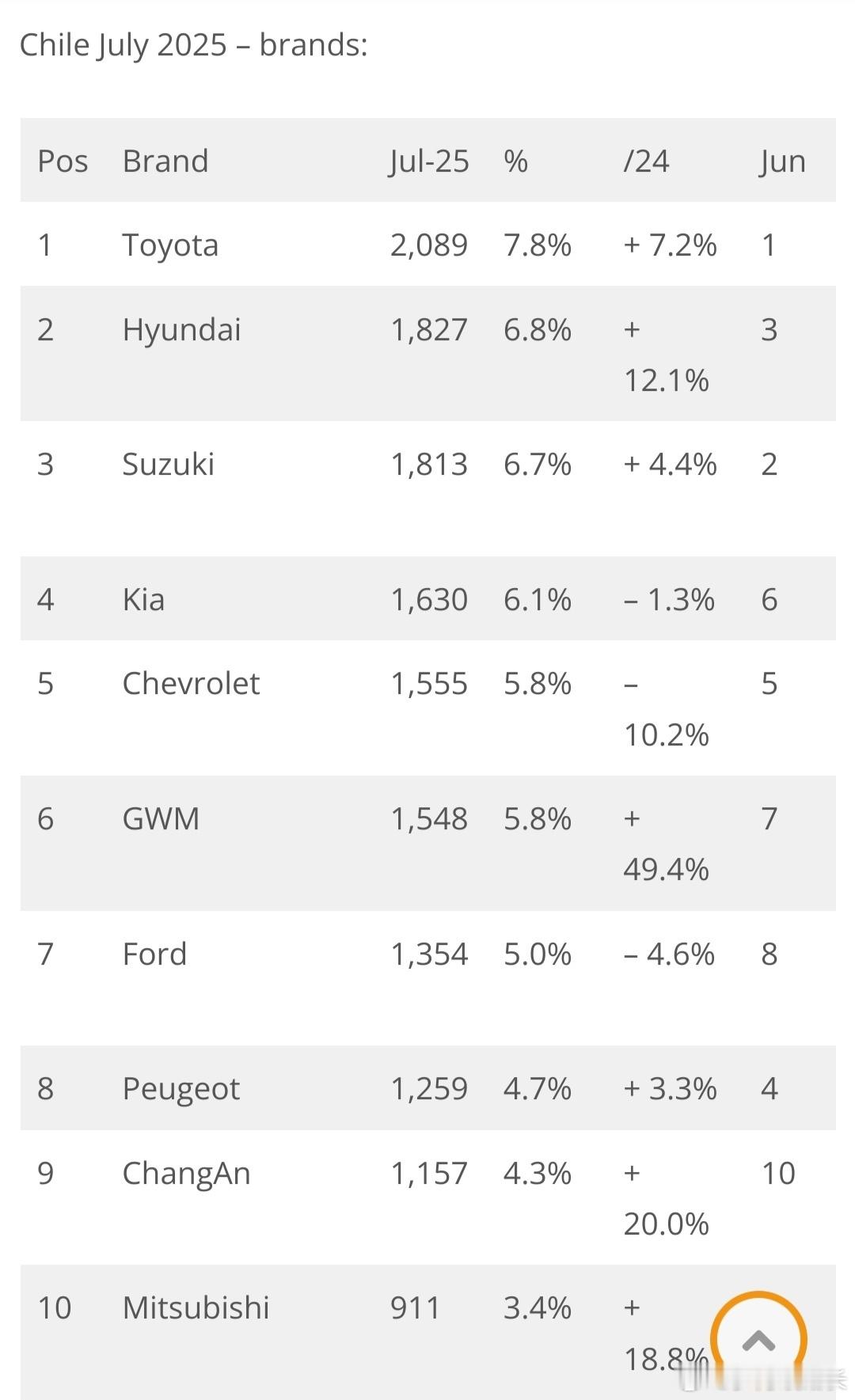Select the Toyota brand cell
This screenshot has height=1400, width=855.
click(x=170, y=245)
